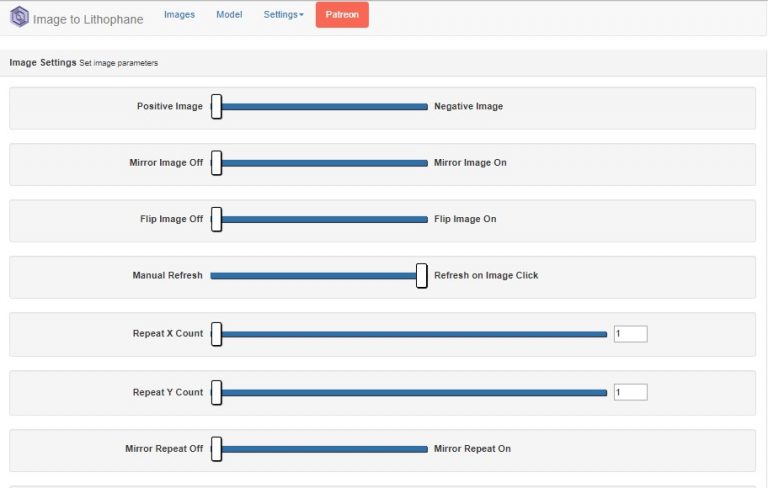
Task: Open the Images tab
Action: click(179, 15)
